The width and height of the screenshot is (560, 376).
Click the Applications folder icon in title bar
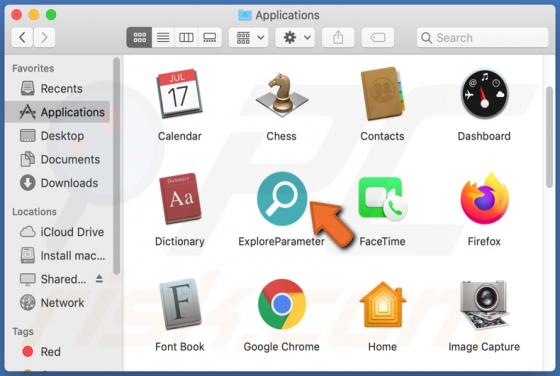coord(245,15)
